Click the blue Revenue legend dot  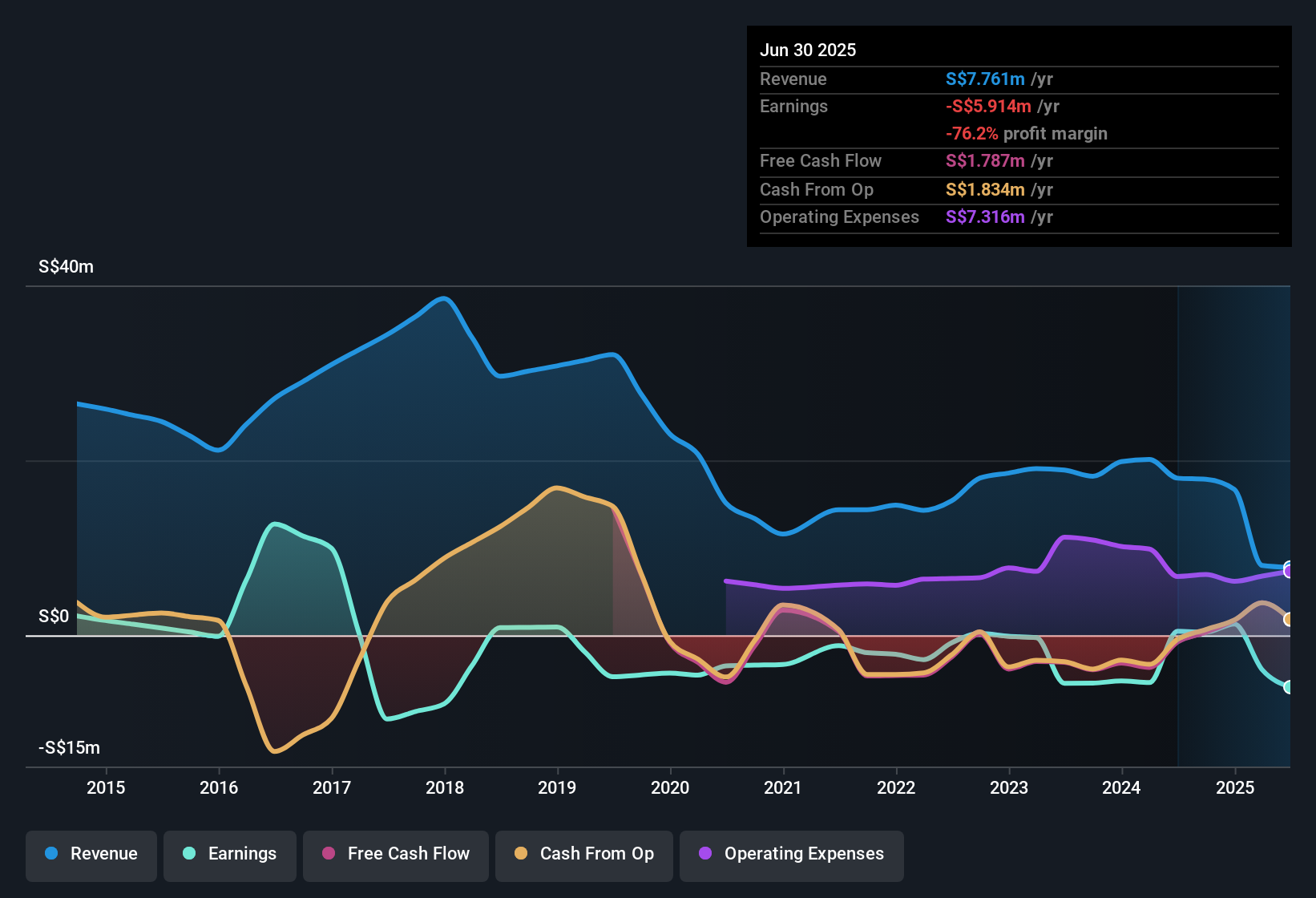51,854
